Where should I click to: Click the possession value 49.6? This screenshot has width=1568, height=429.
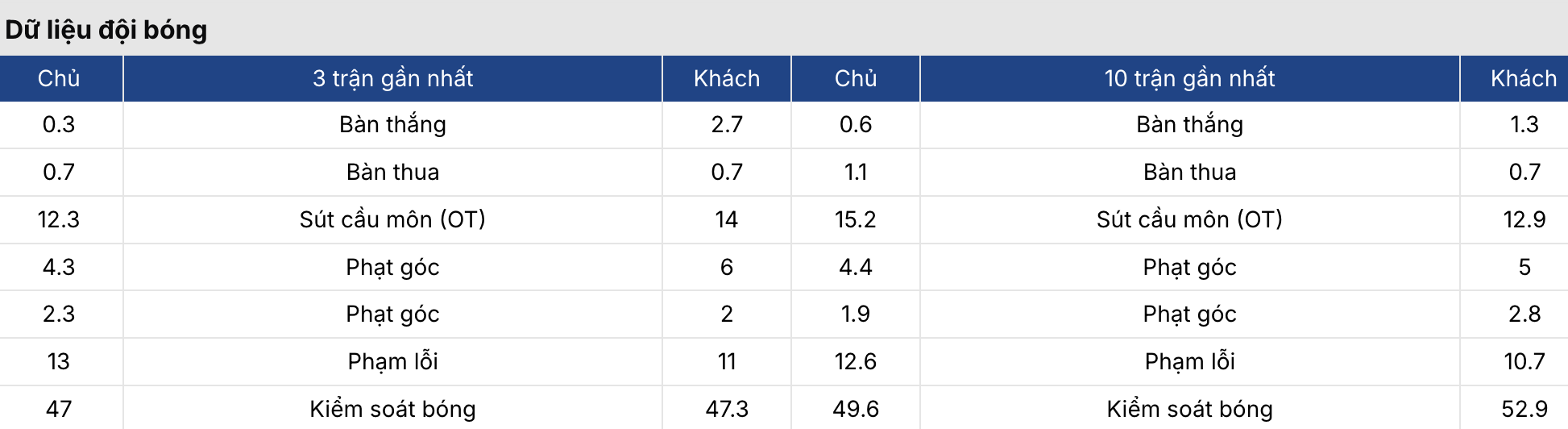click(x=855, y=409)
